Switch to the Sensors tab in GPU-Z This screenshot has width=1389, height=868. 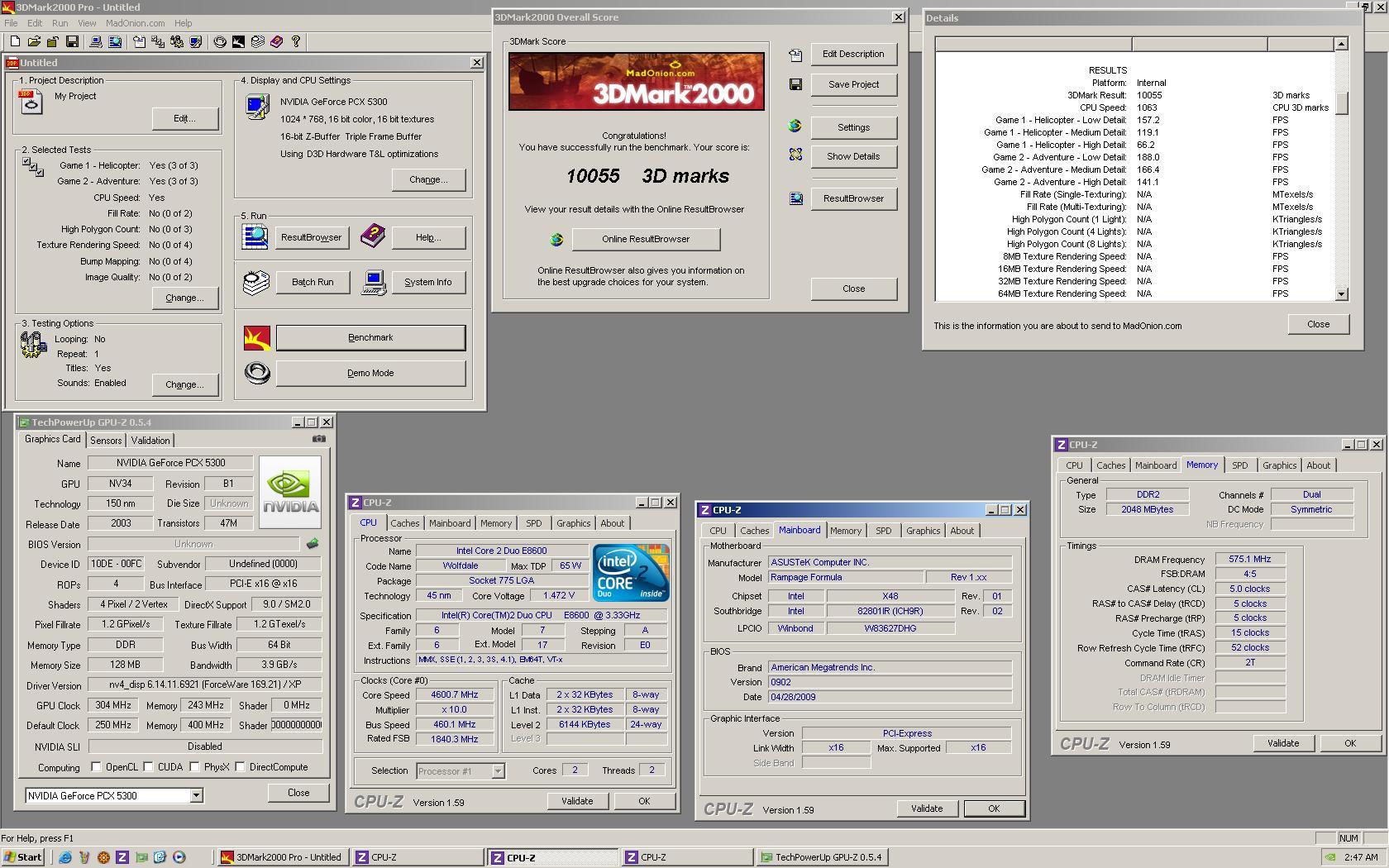tap(106, 441)
